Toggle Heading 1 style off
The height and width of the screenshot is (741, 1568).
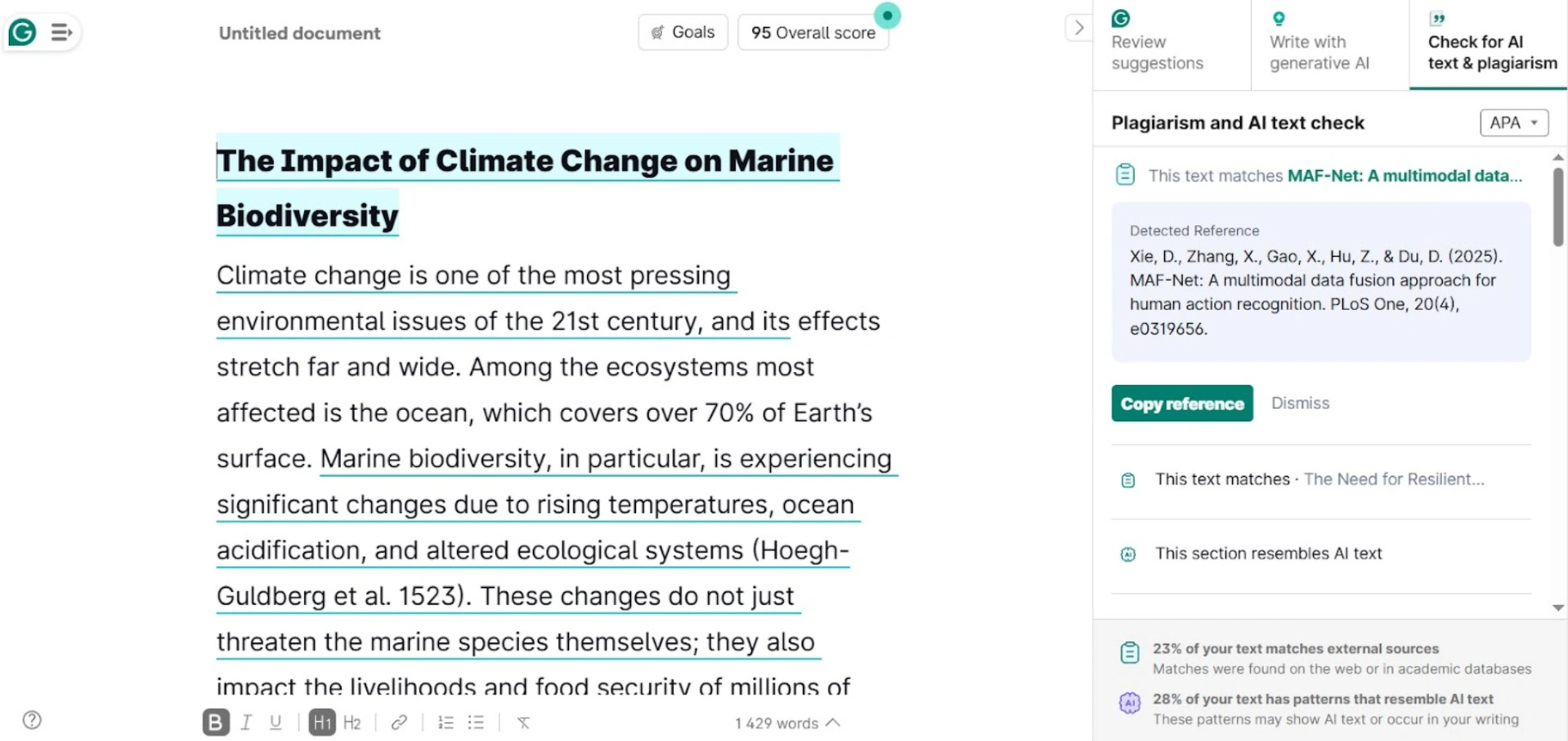pos(322,722)
